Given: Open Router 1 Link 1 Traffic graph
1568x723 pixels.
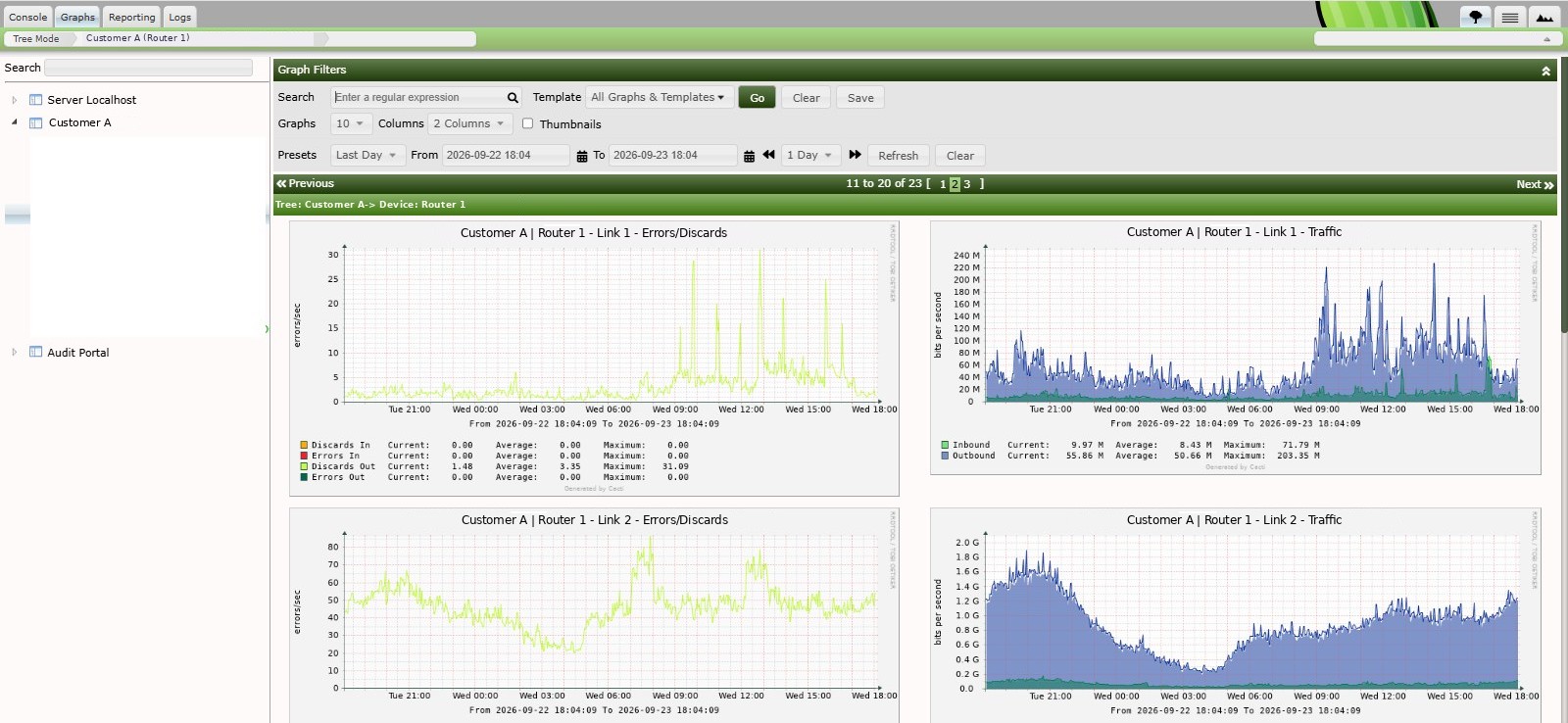Looking at the screenshot, I should (1235, 348).
